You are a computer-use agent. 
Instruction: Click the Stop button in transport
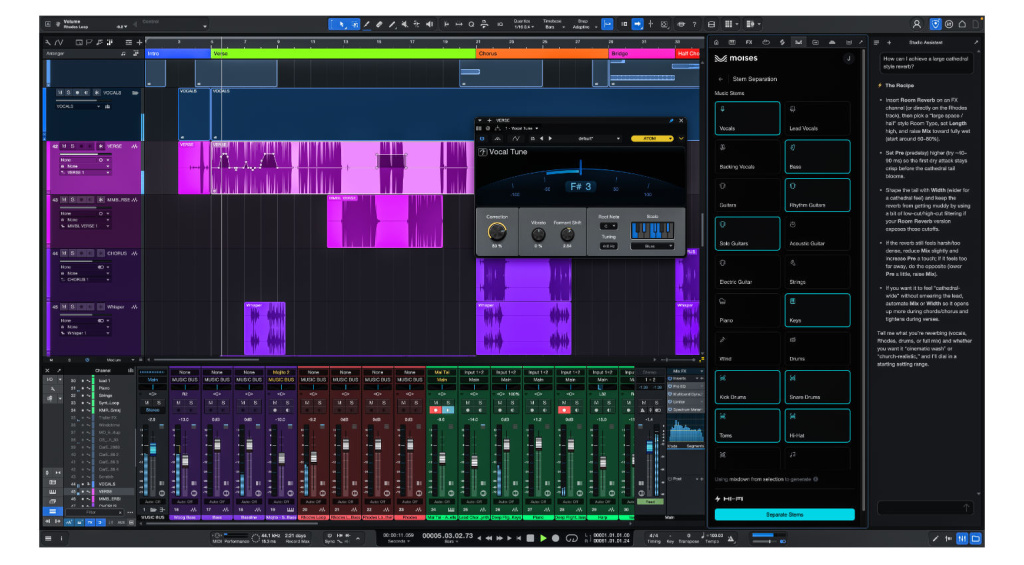coord(530,538)
